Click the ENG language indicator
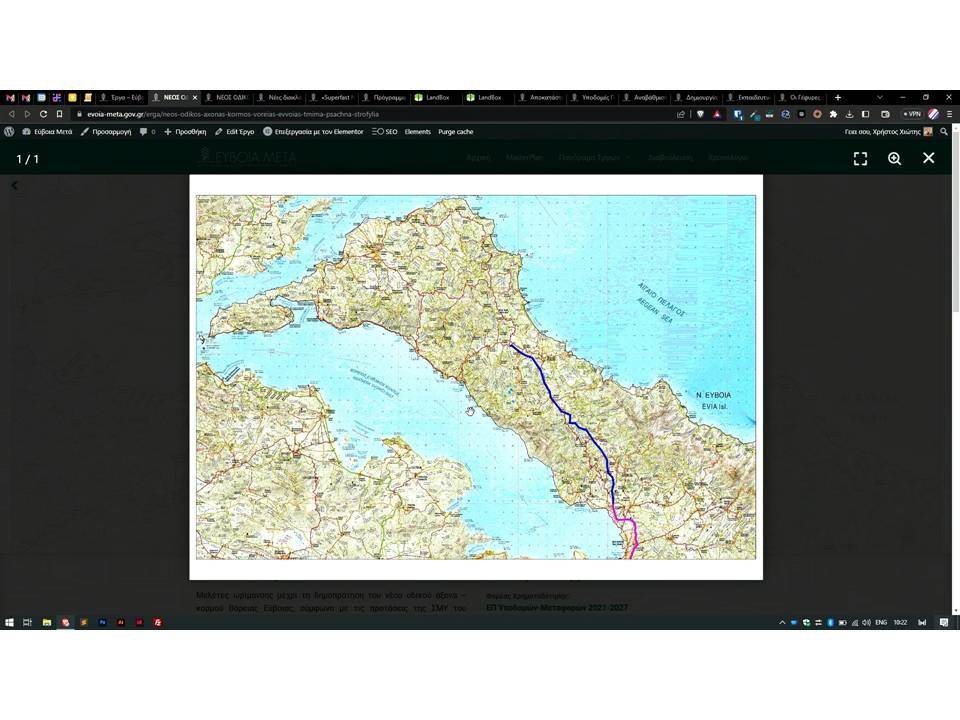Viewport: 960px width, 720px height. click(881, 623)
